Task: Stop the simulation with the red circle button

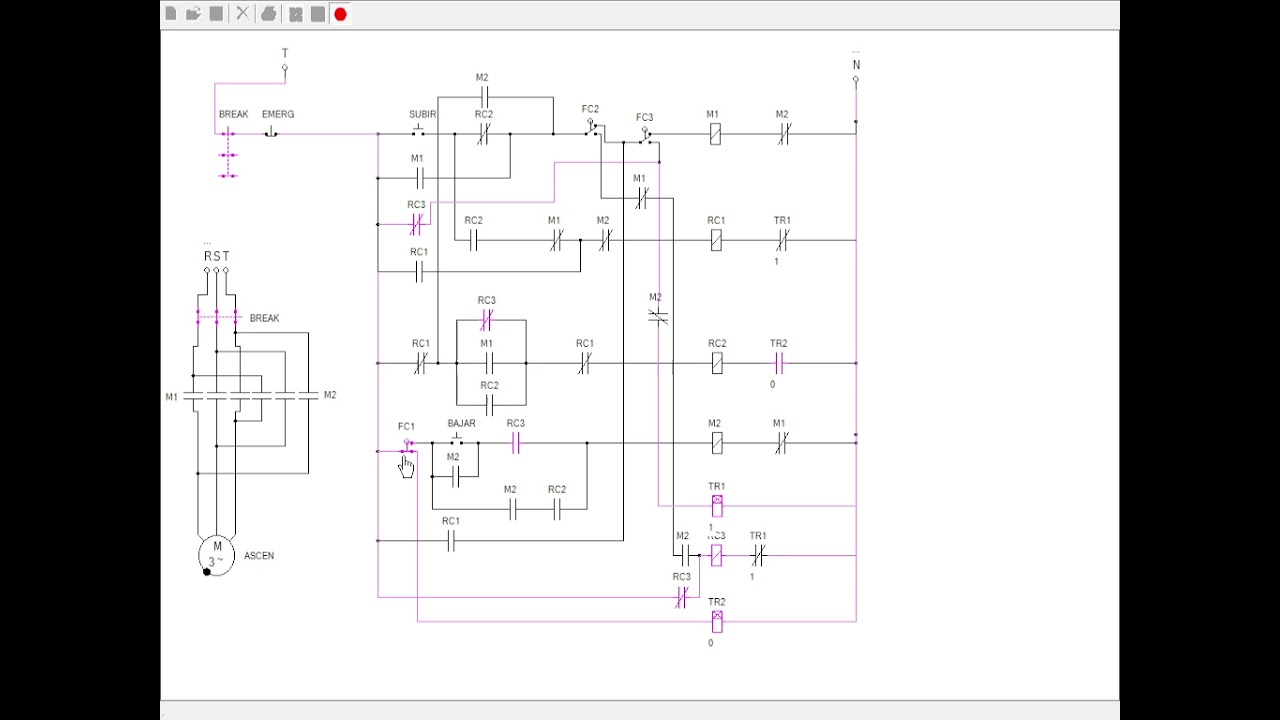Action: (340, 14)
